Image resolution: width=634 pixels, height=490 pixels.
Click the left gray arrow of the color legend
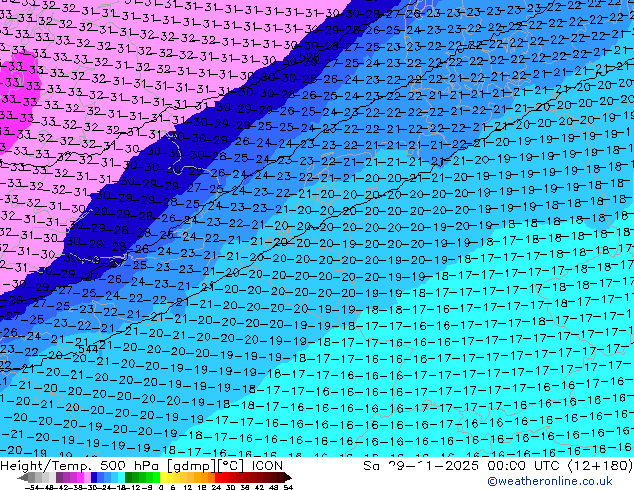23,478
